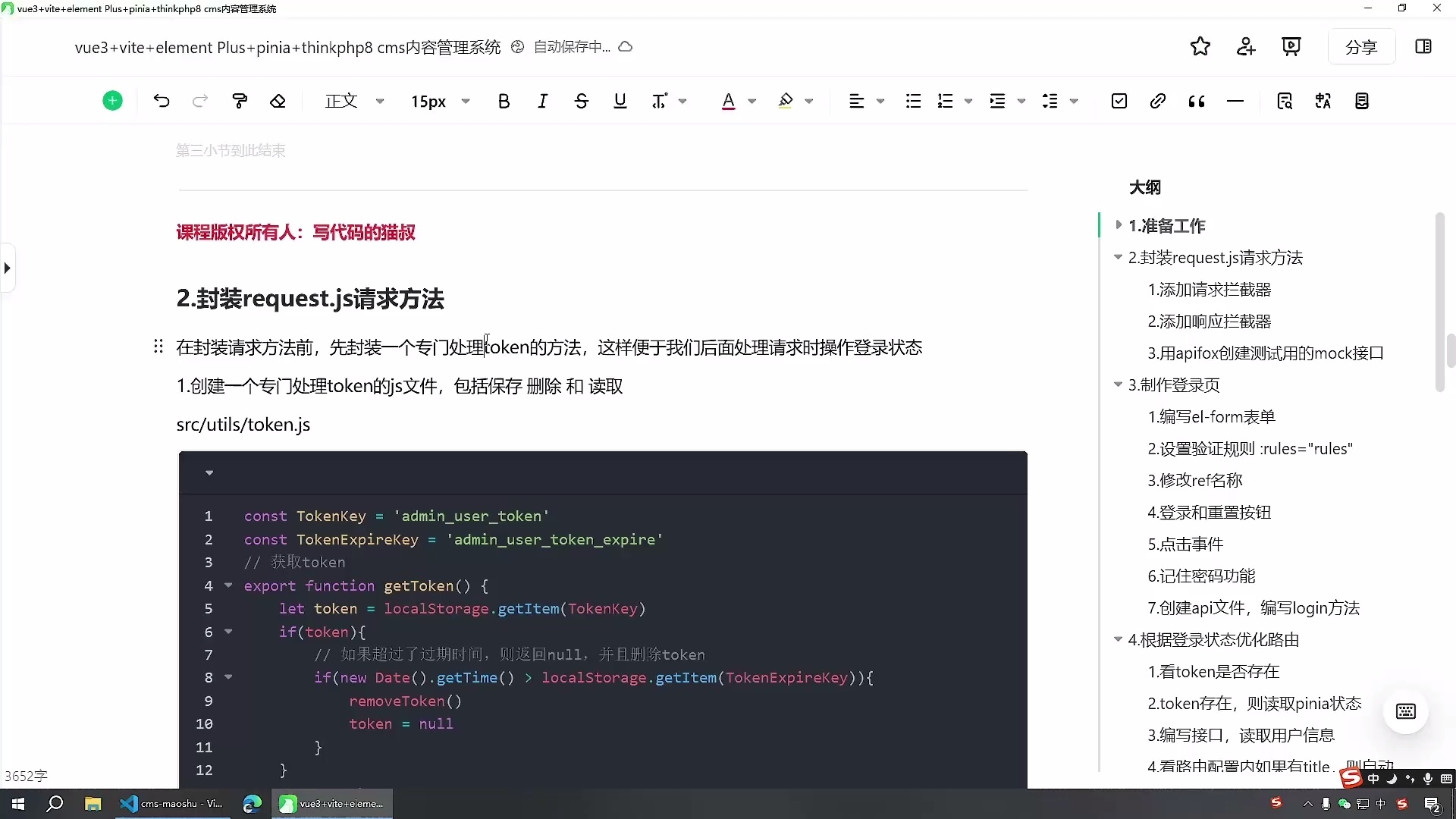Screen dimensions: 1456x819
Task: Toggle bold formatting
Action: pyautogui.click(x=504, y=101)
